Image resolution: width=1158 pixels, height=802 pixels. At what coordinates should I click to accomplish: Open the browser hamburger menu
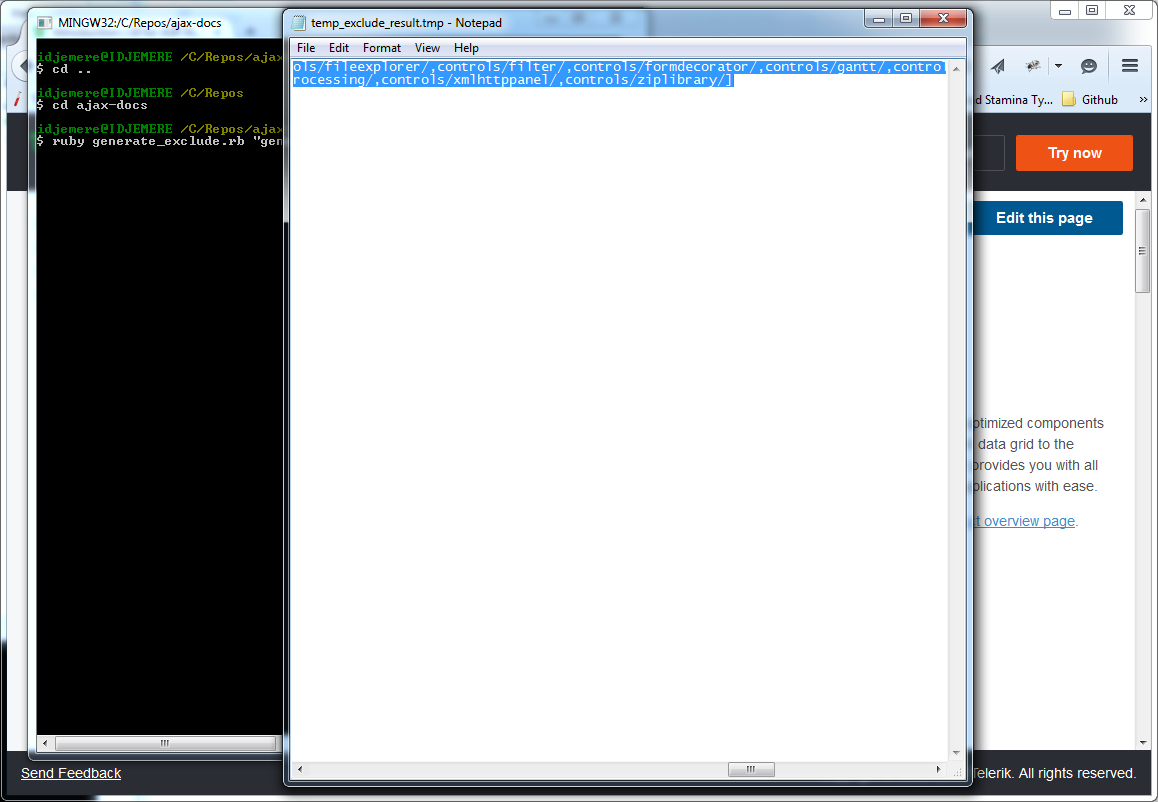point(1130,66)
